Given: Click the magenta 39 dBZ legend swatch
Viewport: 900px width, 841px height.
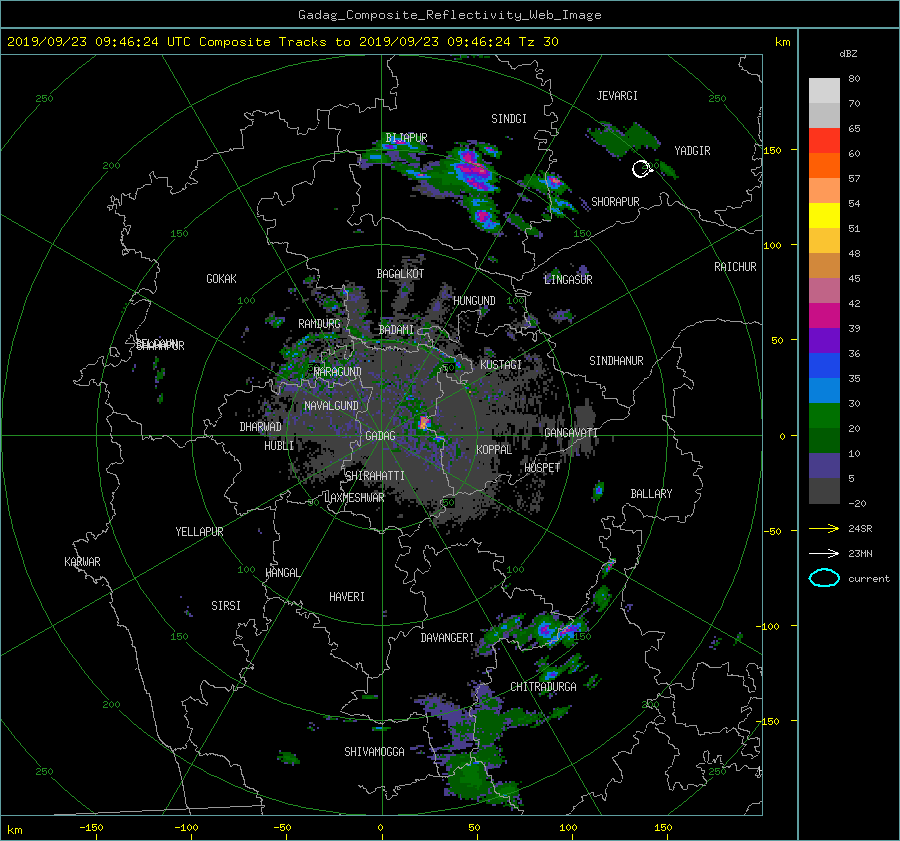Looking at the screenshot, I should [x=824, y=315].
